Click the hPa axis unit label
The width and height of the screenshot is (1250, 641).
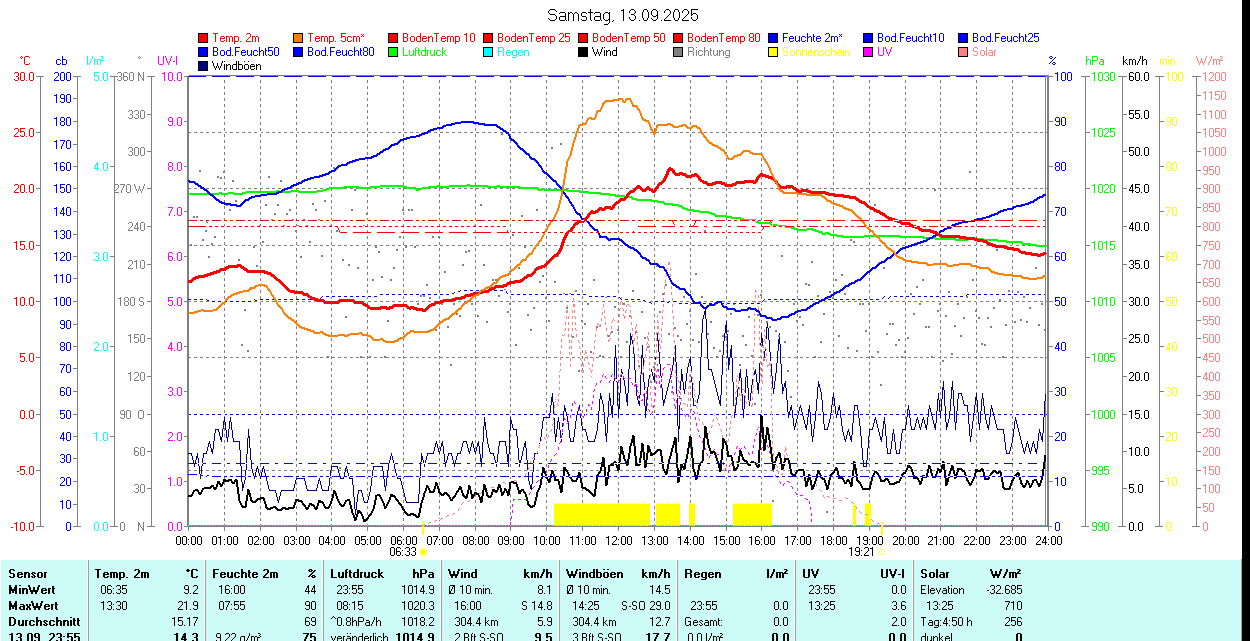point(1094,61)
